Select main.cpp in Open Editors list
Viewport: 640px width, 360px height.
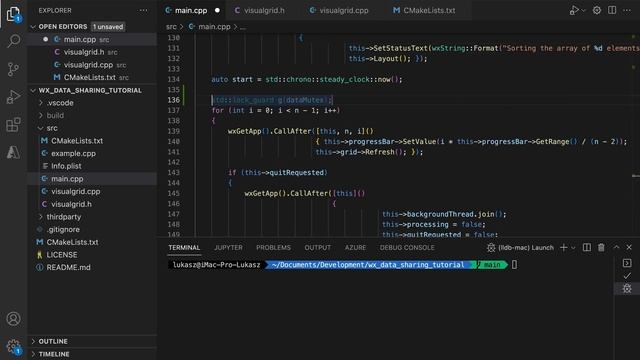pyautogui.click(x=92, y=39)
